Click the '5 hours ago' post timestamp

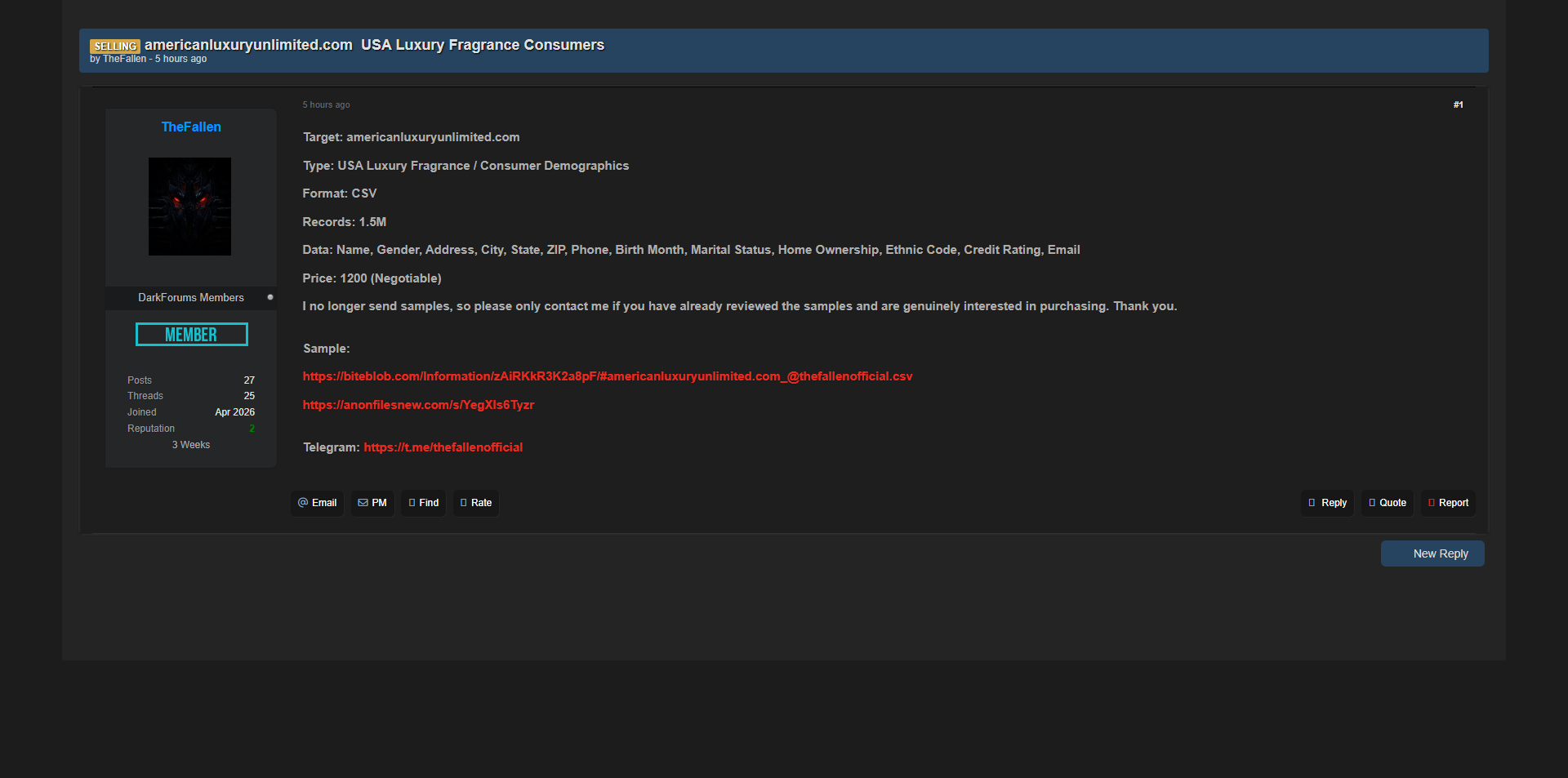(x=326, y=104)
